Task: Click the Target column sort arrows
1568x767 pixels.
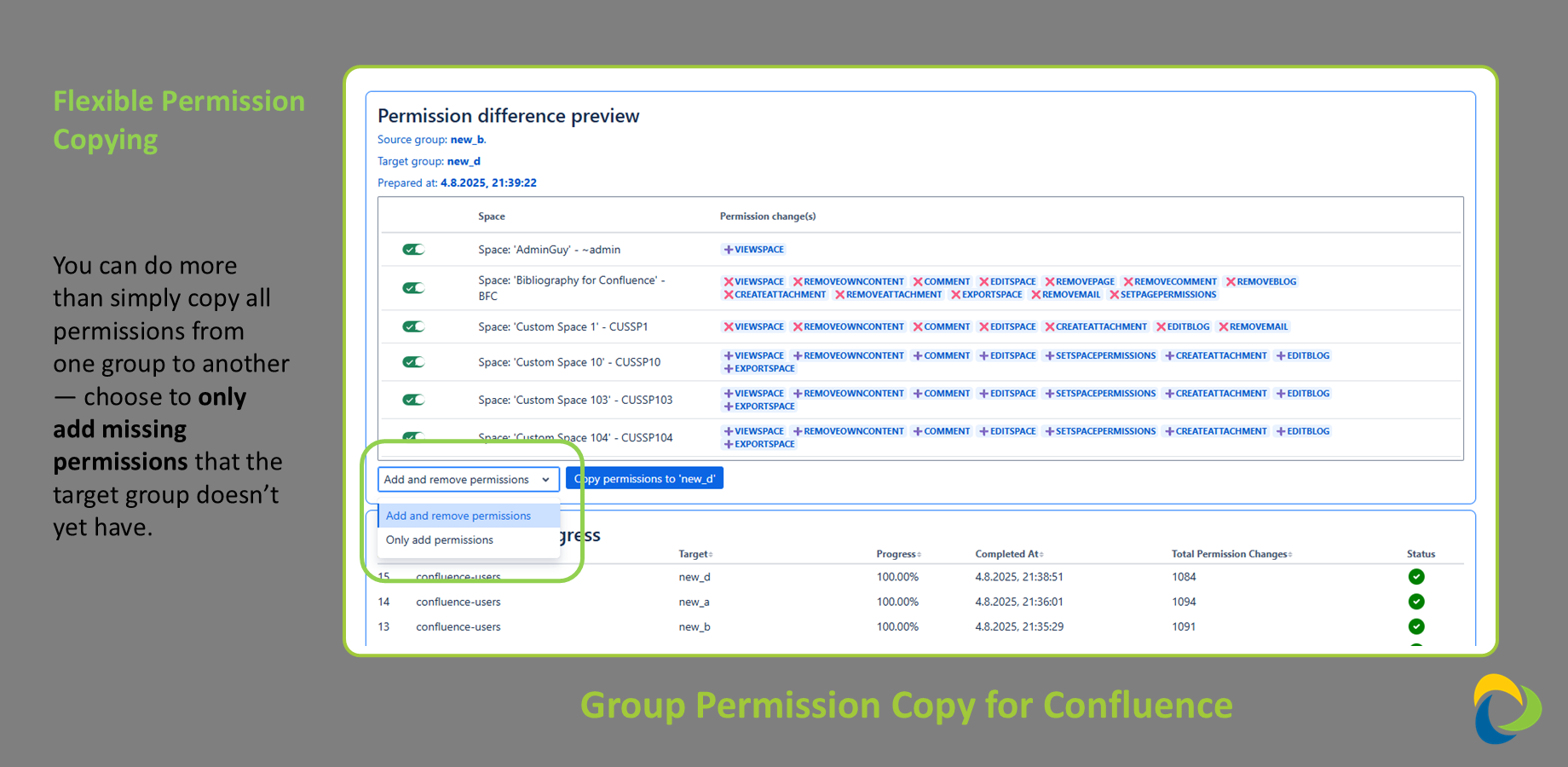Action: click(x=712, y=554)
